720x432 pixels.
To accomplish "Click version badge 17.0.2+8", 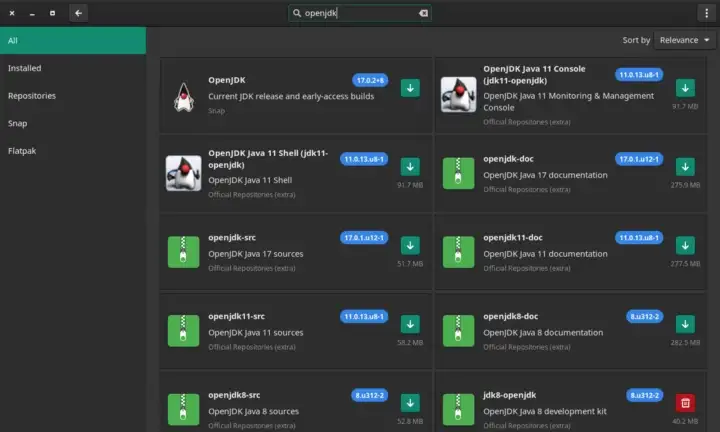I will [x=370, y=80].
